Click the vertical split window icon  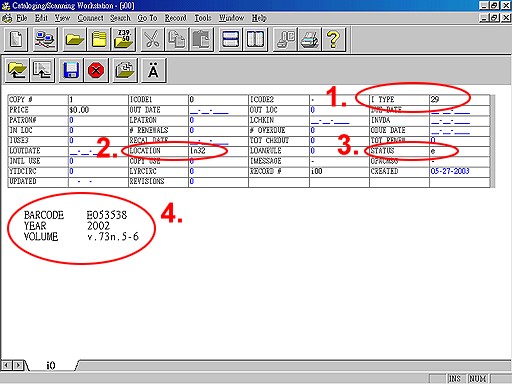point(255,39)
